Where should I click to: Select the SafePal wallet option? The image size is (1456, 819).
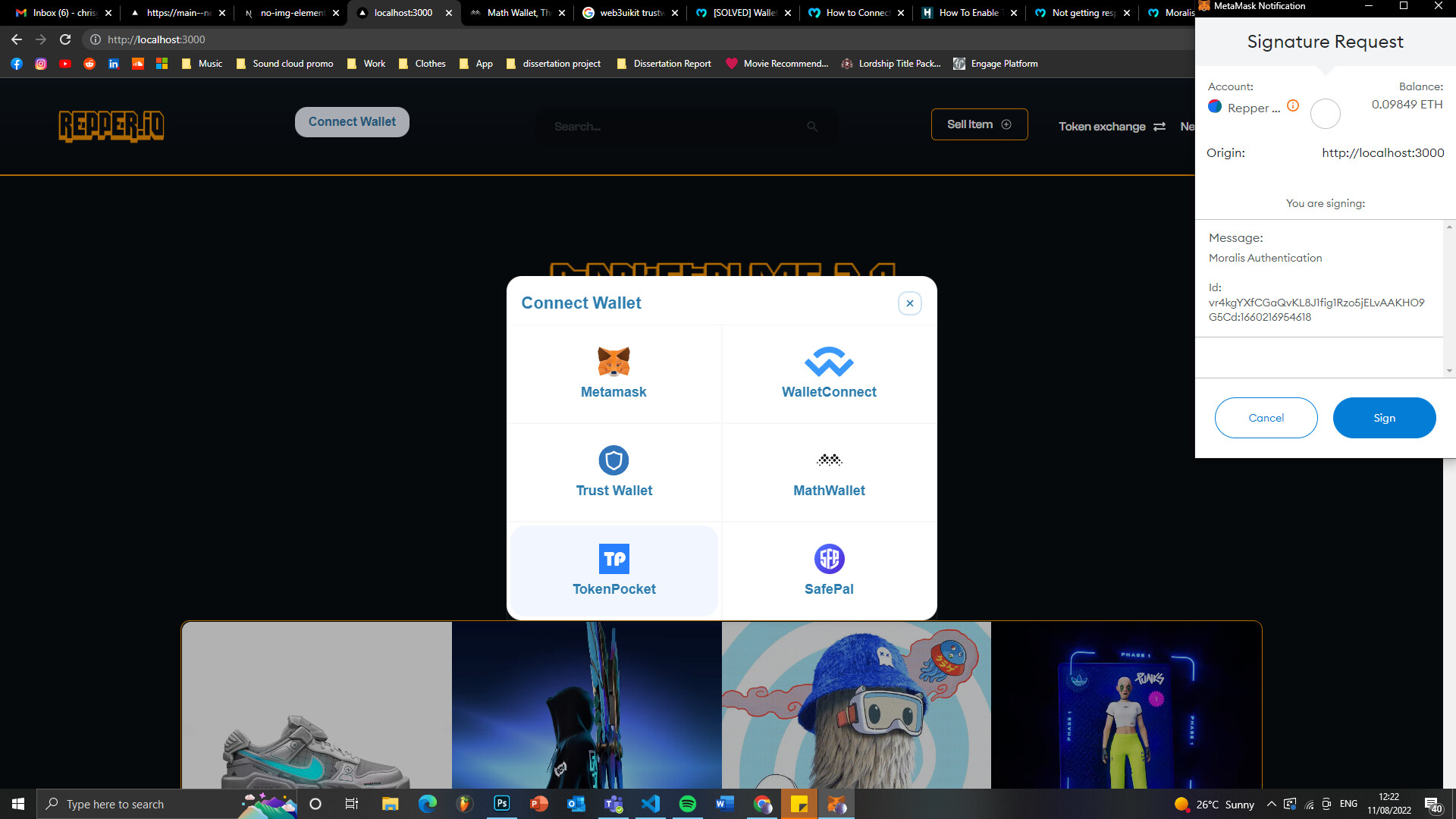pyautogui.click(x=829, y=571)
